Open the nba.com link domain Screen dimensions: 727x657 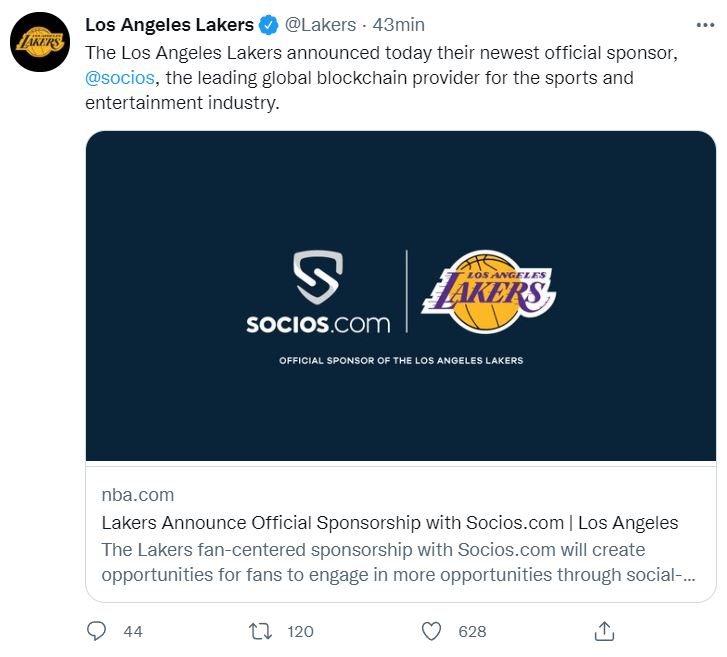138,495
